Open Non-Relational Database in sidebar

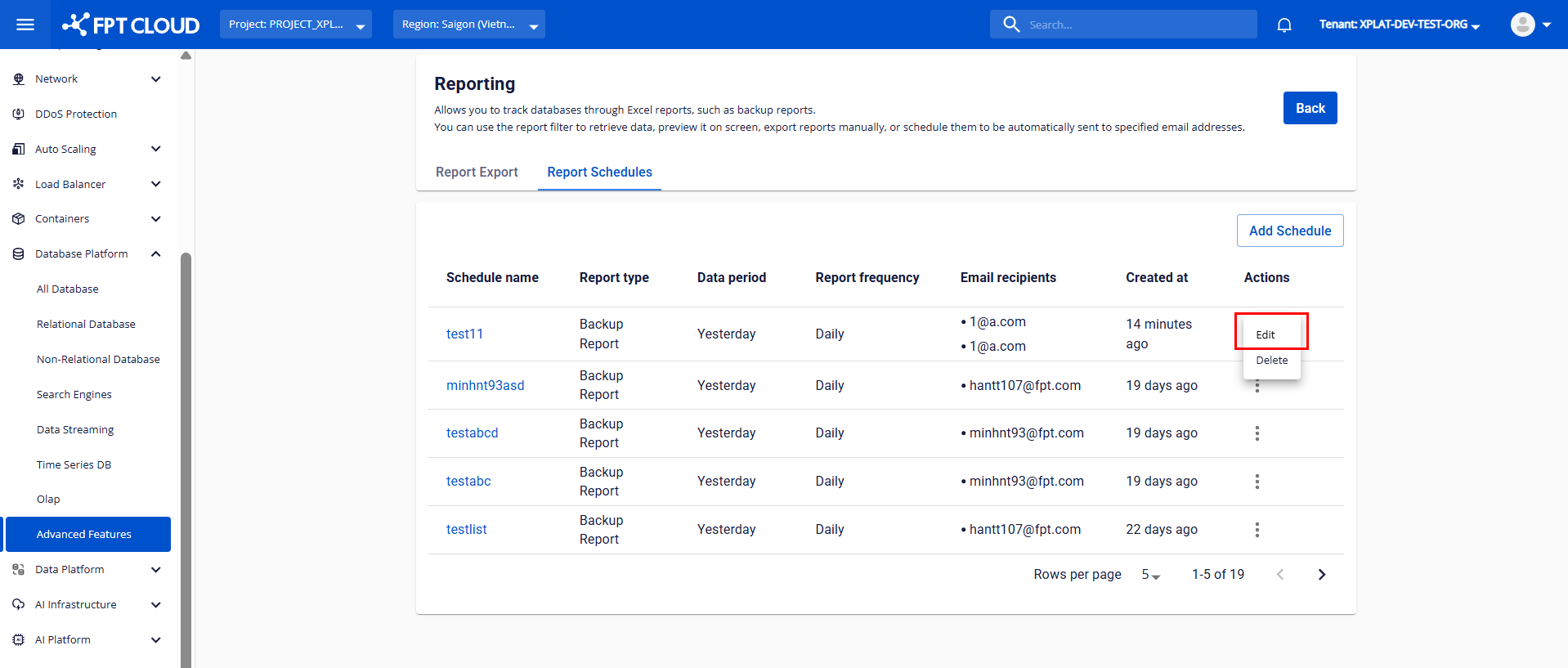(x=98, y=360)
